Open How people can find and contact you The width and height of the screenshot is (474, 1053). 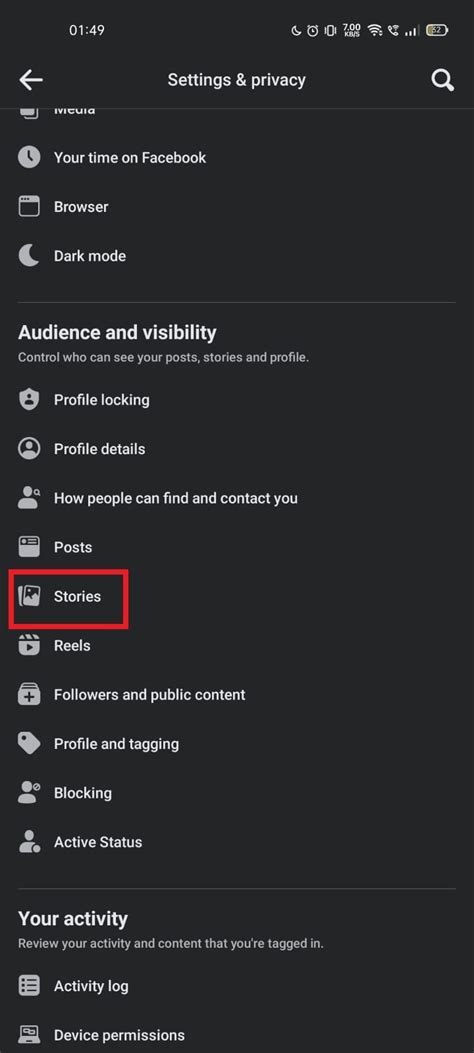click(237, 498)
